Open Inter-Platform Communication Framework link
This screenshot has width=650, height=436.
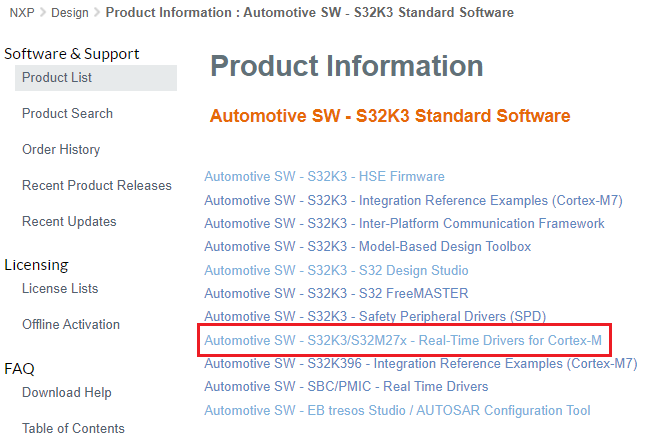[404, 224]
